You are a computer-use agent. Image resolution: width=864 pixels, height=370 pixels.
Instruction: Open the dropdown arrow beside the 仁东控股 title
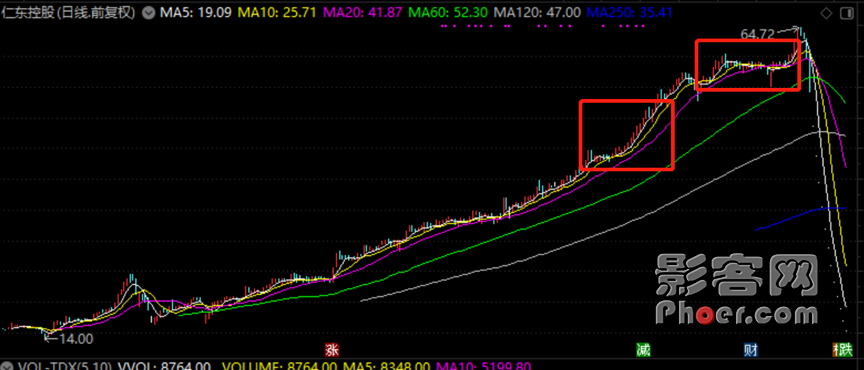148,13
